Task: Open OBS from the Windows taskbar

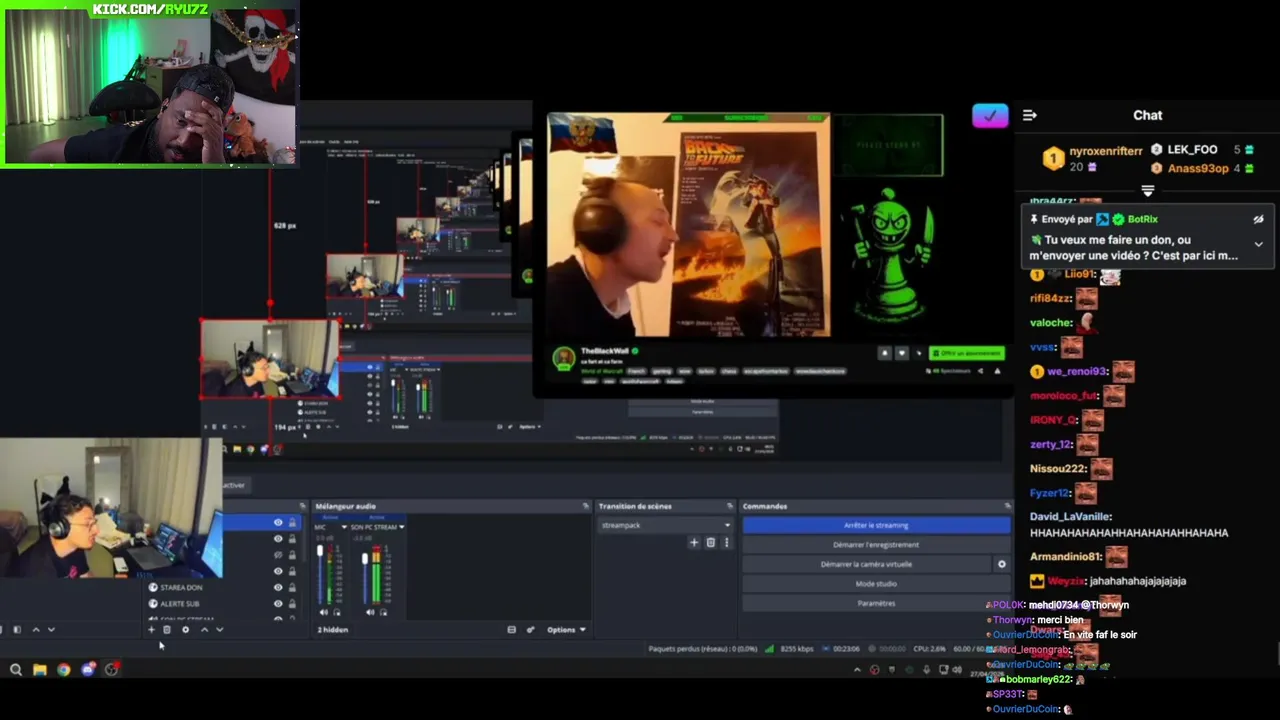Action: coord(111,669)
